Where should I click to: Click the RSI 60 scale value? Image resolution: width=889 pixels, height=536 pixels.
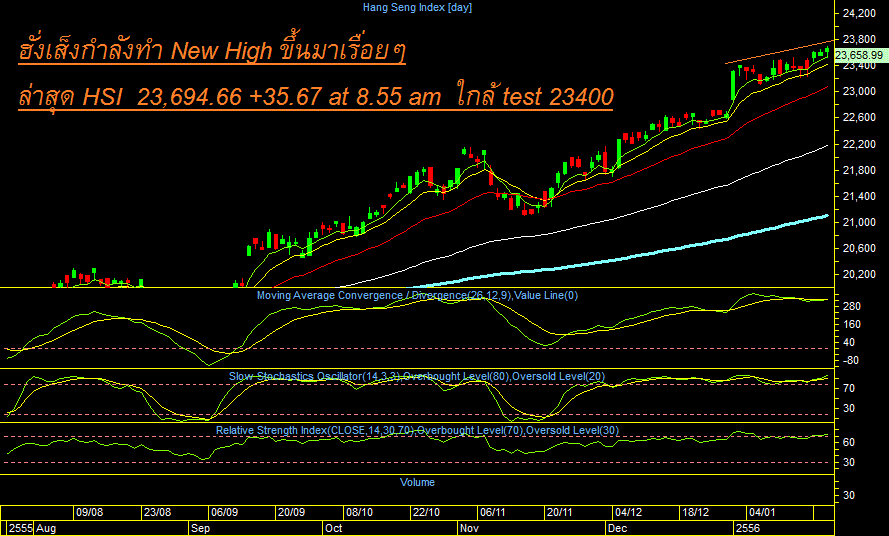849,442
